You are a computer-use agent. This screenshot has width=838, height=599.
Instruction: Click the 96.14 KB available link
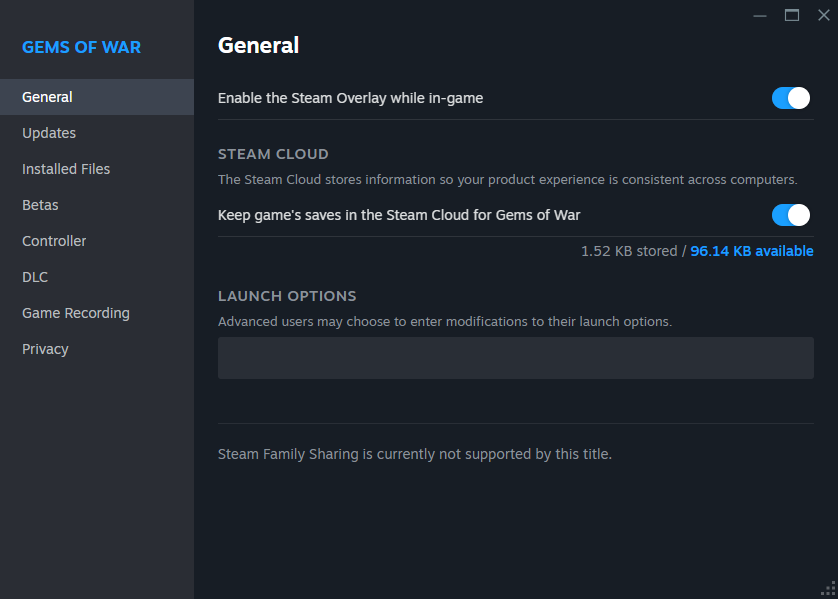coord(751,251)
